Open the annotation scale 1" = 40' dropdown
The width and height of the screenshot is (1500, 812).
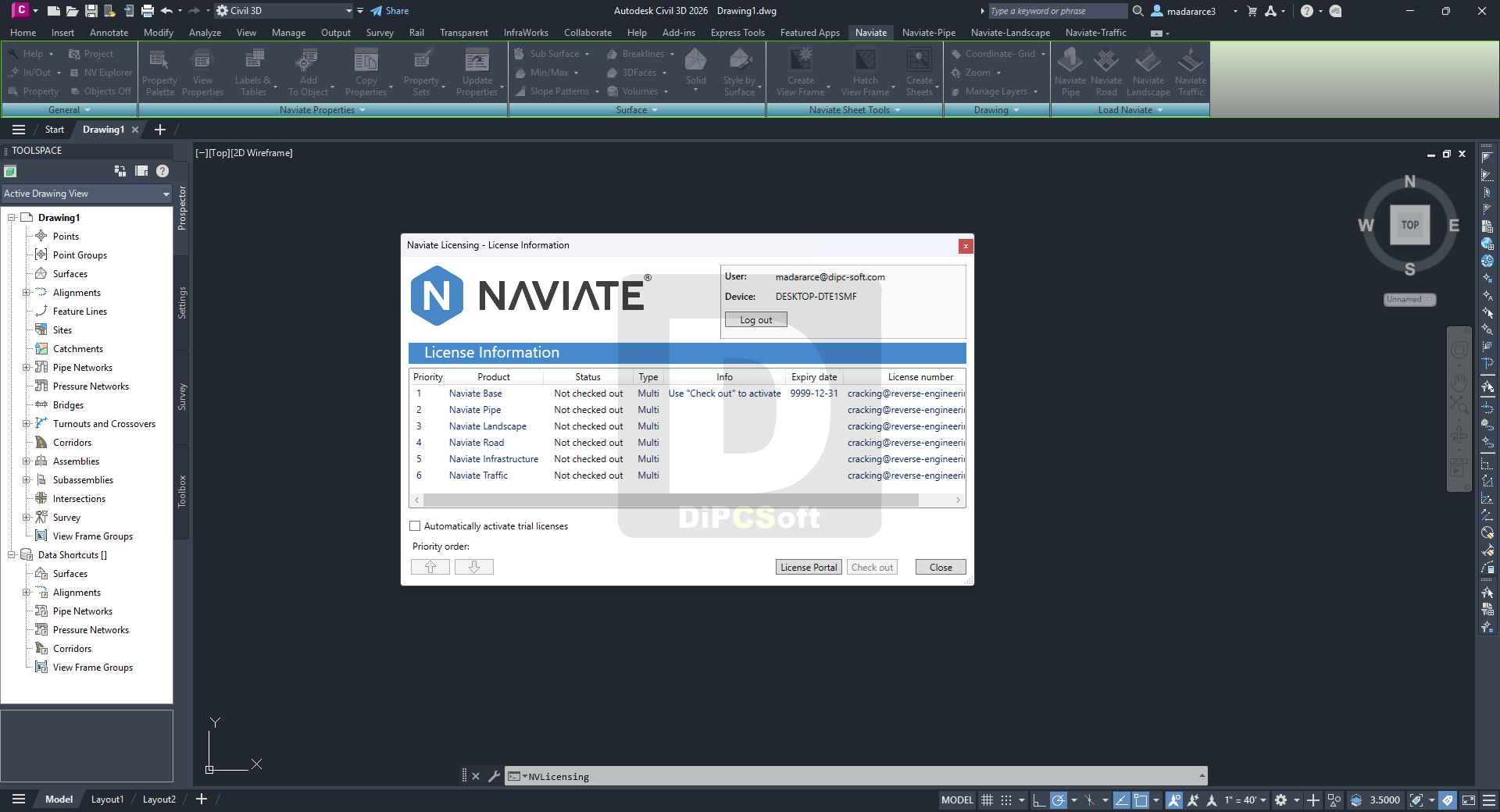tap(1245, 800)
